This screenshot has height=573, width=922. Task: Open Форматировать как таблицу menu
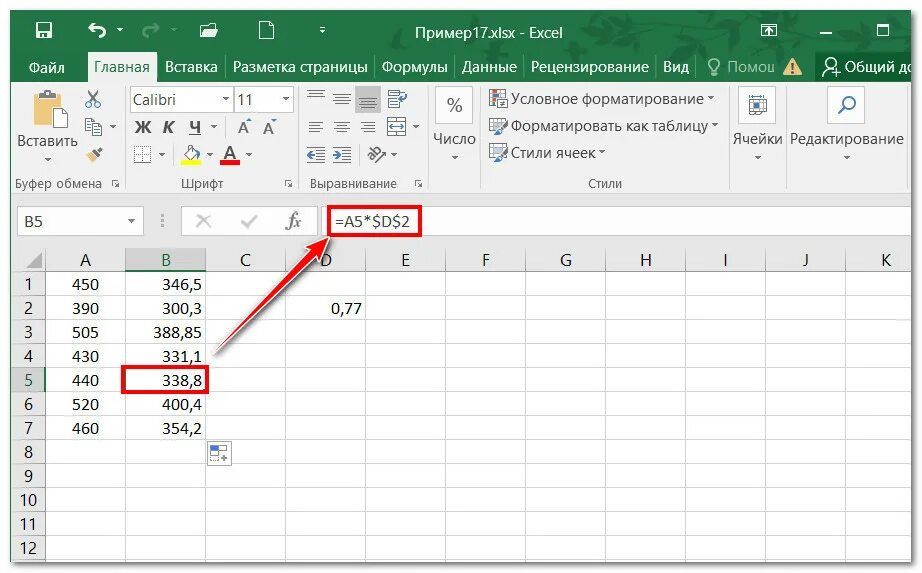point(604,126)
